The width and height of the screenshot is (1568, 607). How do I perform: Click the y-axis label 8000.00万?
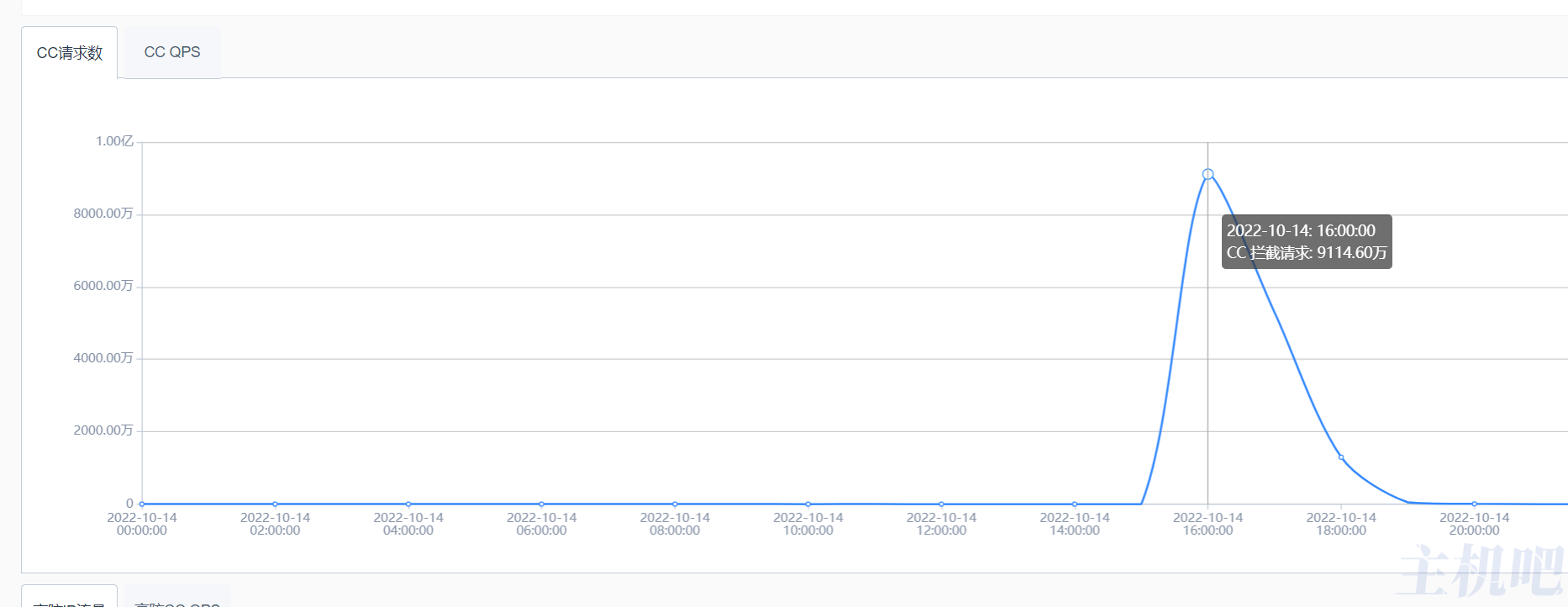103,214
